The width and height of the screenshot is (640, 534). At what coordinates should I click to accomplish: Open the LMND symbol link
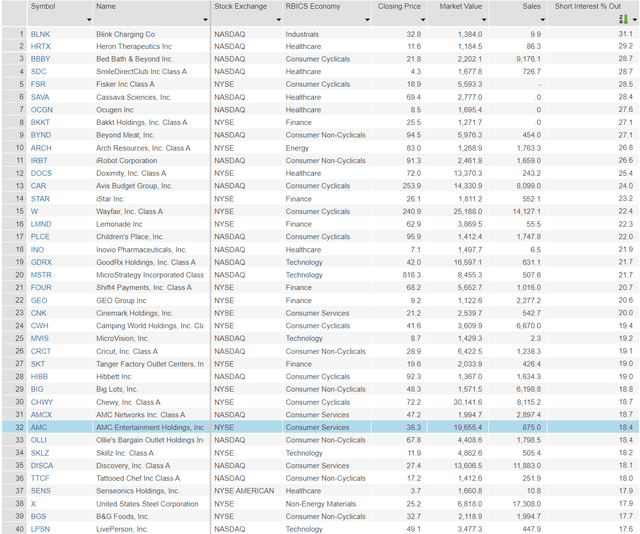[x=41, y=224]
